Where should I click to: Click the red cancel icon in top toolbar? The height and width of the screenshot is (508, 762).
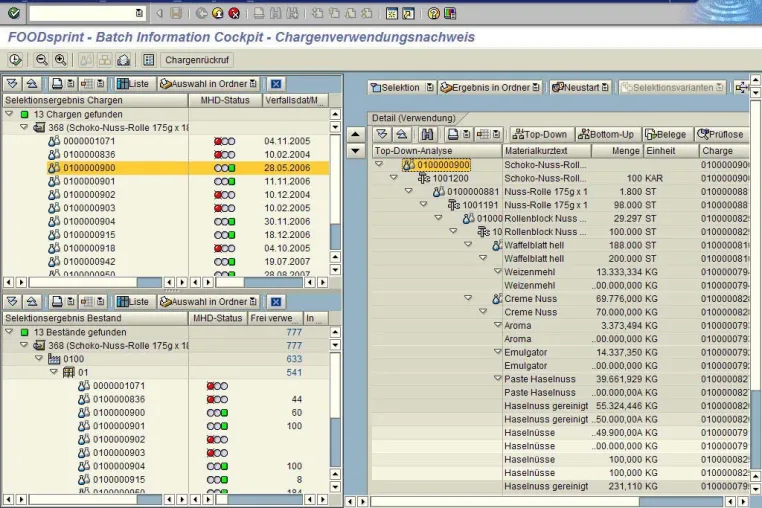(x=234, y=14)
